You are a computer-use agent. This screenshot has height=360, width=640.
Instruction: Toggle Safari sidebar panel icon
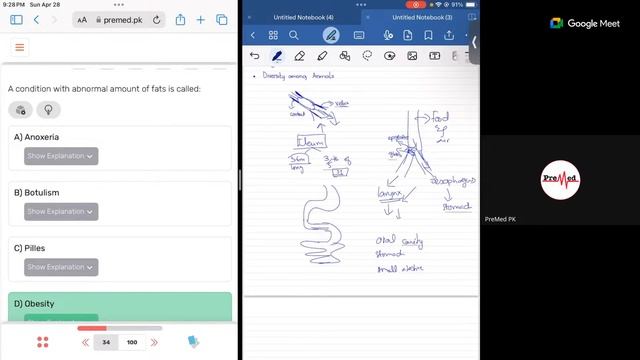click(x=16, y=20)
